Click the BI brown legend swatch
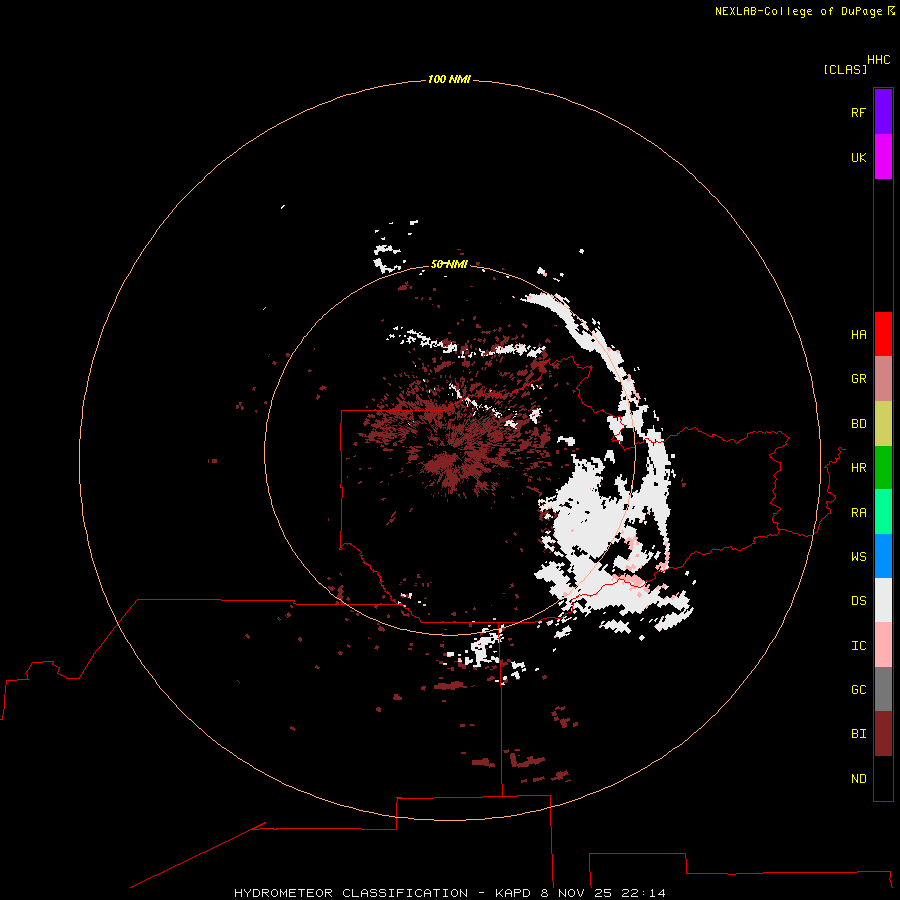The width and height of the screenshot is (900, 900). click(883, 734)
